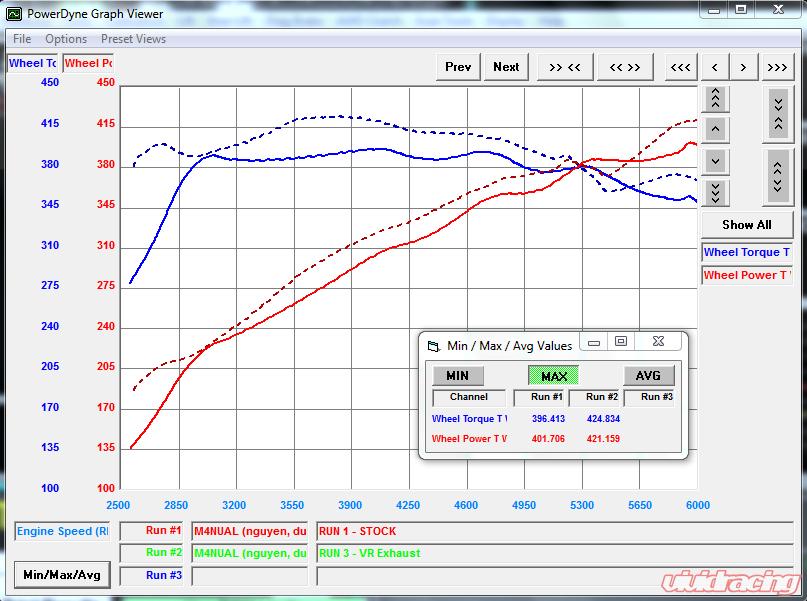The height and width of the screenshot is (601, 807).
Task: Click the single-step scroll-right '>' button
Action: 743,67
